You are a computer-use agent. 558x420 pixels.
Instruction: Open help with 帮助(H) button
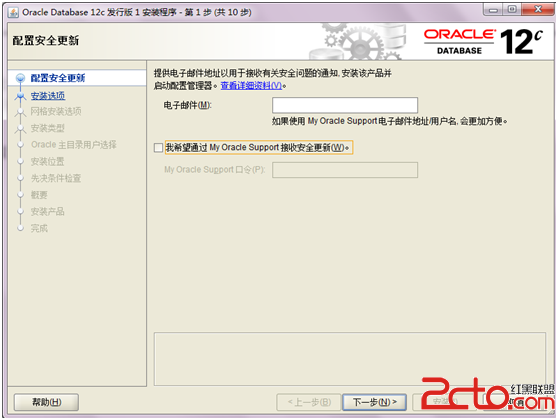tap(46, 402)
